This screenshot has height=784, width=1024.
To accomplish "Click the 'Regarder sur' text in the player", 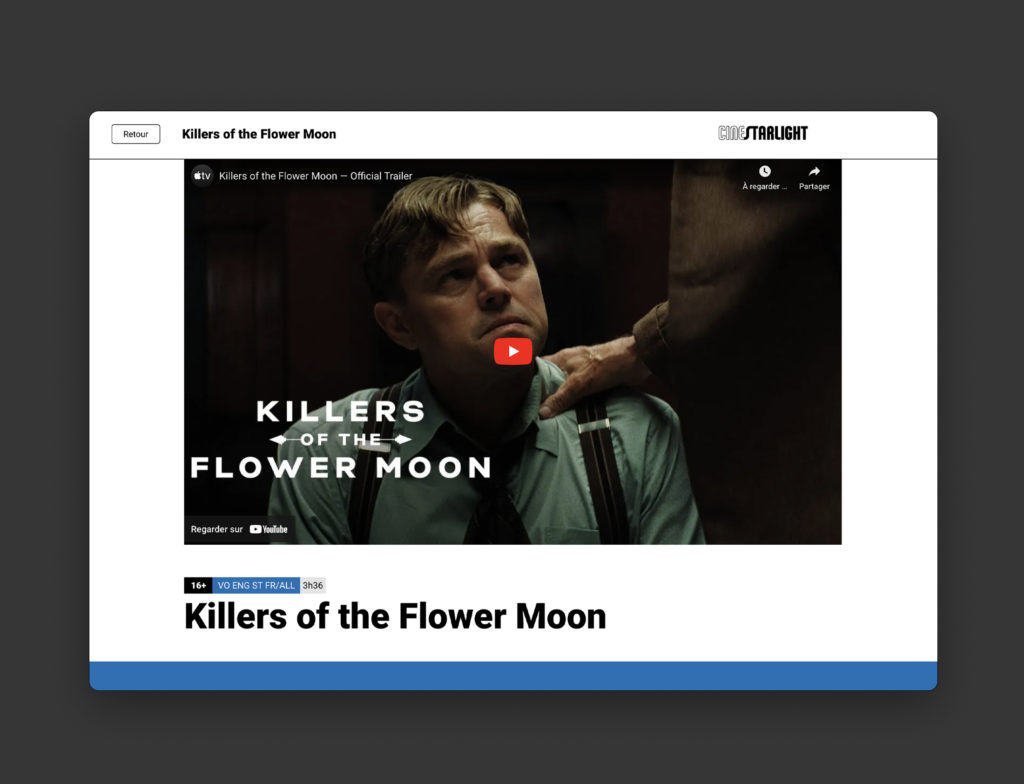I will tap(217, 529).
